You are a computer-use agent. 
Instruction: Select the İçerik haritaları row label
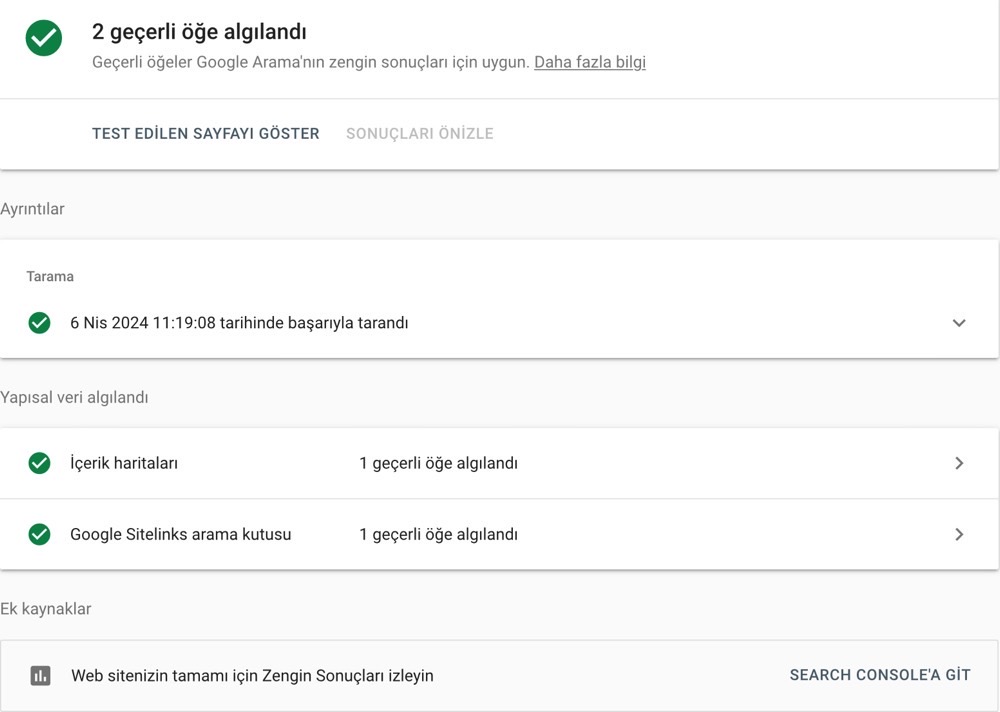tap(124, 463)
